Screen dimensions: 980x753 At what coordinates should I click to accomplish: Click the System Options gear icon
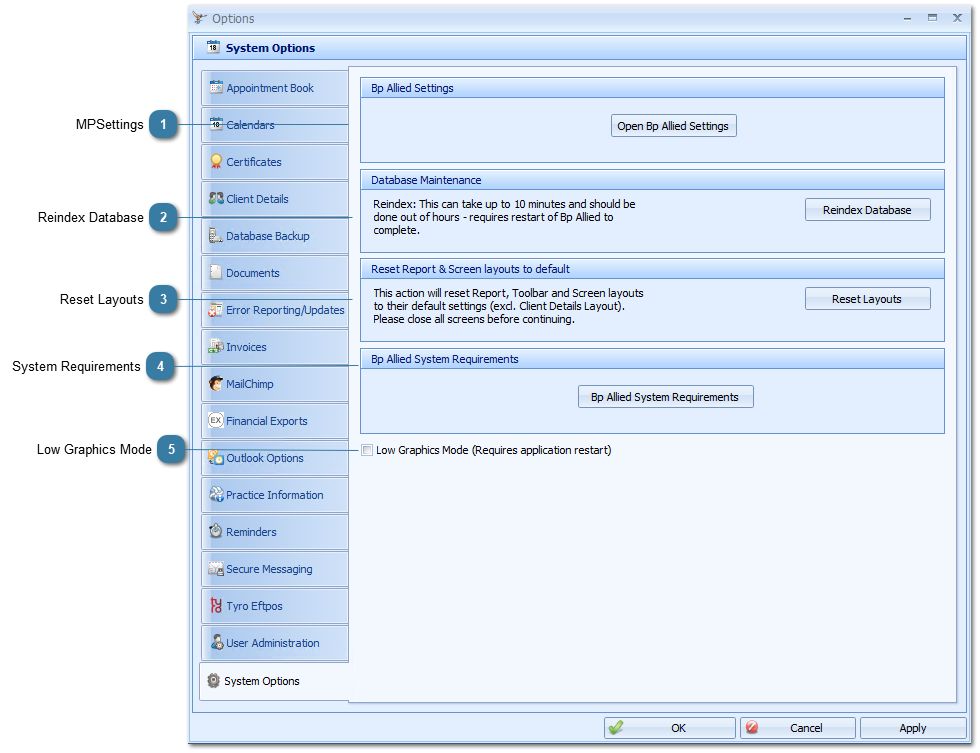click(214, 680)
